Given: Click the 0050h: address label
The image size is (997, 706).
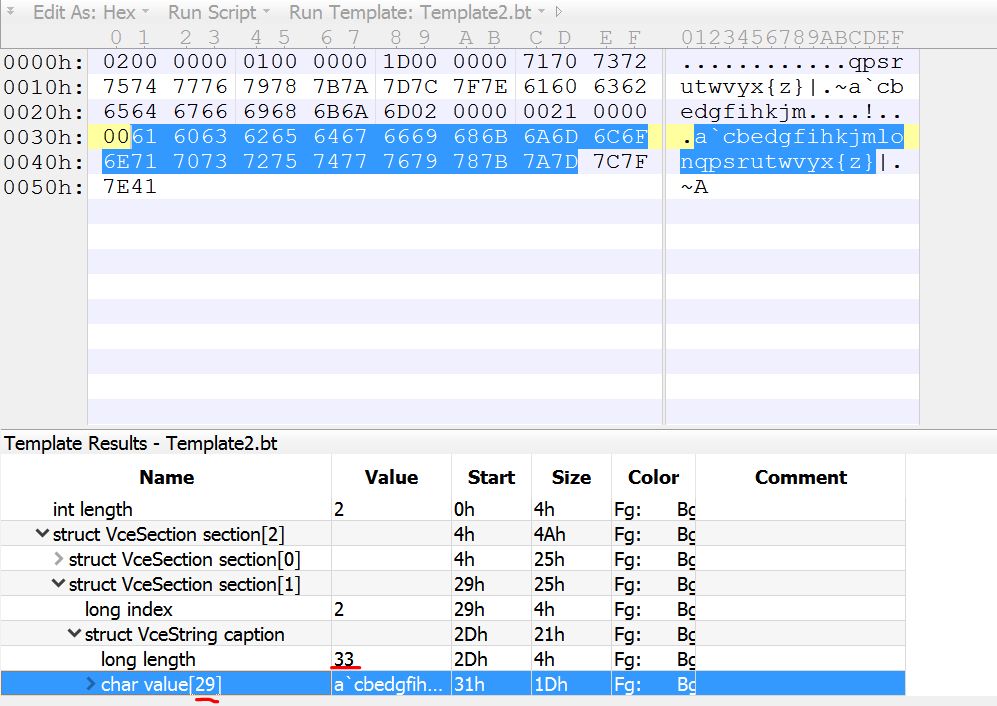Looking at the screenshot, I should [43, 187].
